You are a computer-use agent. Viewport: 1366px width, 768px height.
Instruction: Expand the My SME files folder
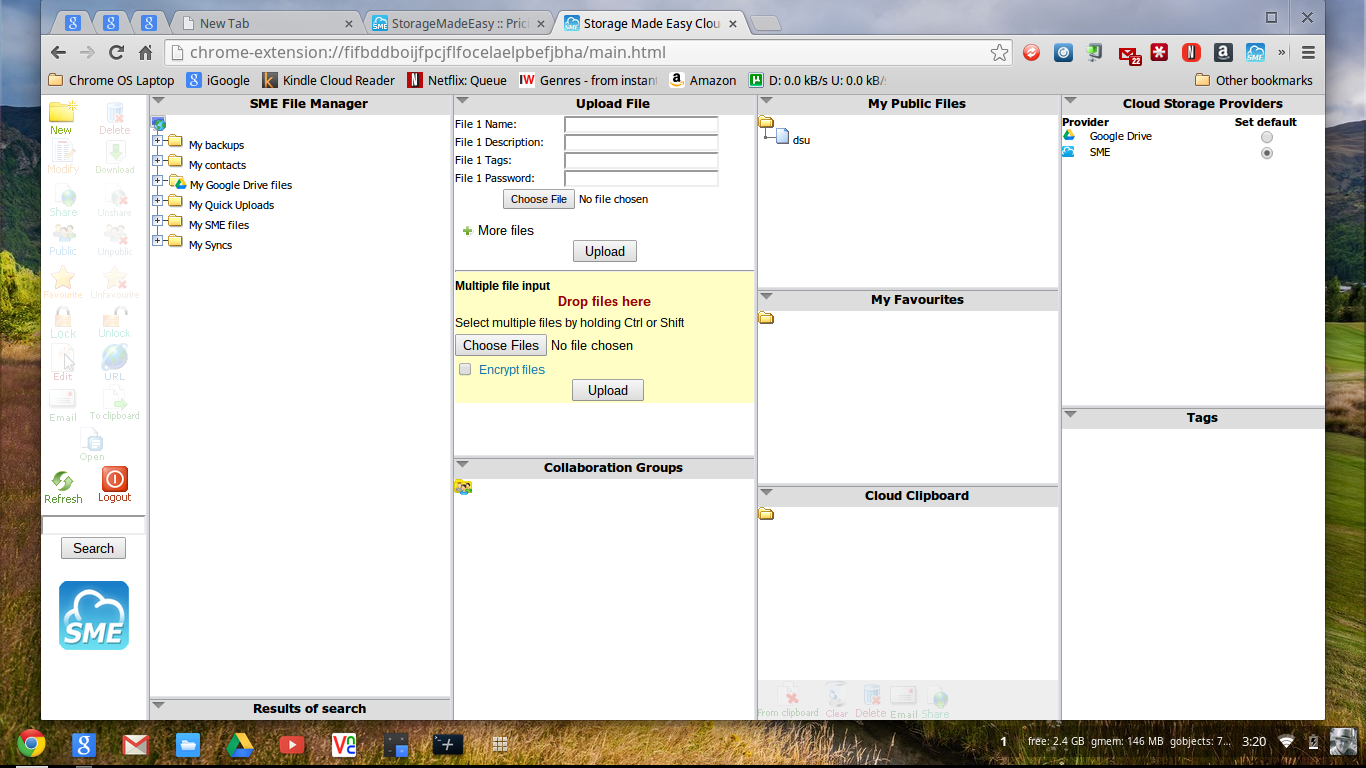tap(158, 220)
